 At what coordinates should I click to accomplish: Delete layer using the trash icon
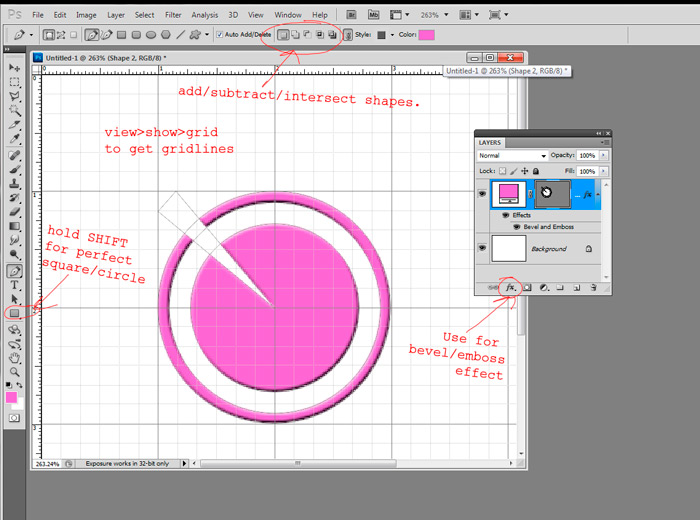coord(593,287)
